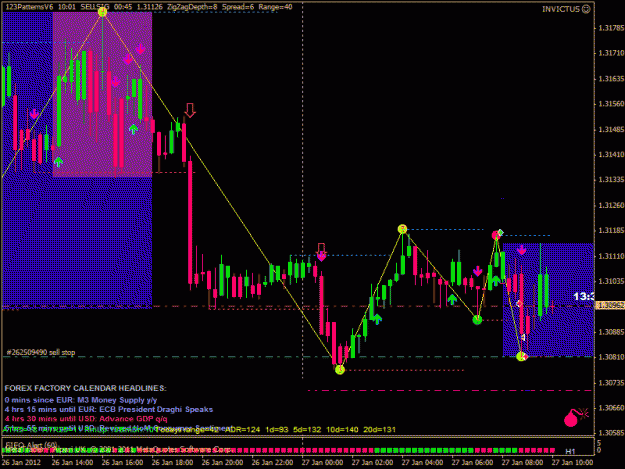This screenshot has height=469, width=625.
Task: Click the magenta down arrow before the 27 Jan 07:00 low
Action: (x=478, y=271)
